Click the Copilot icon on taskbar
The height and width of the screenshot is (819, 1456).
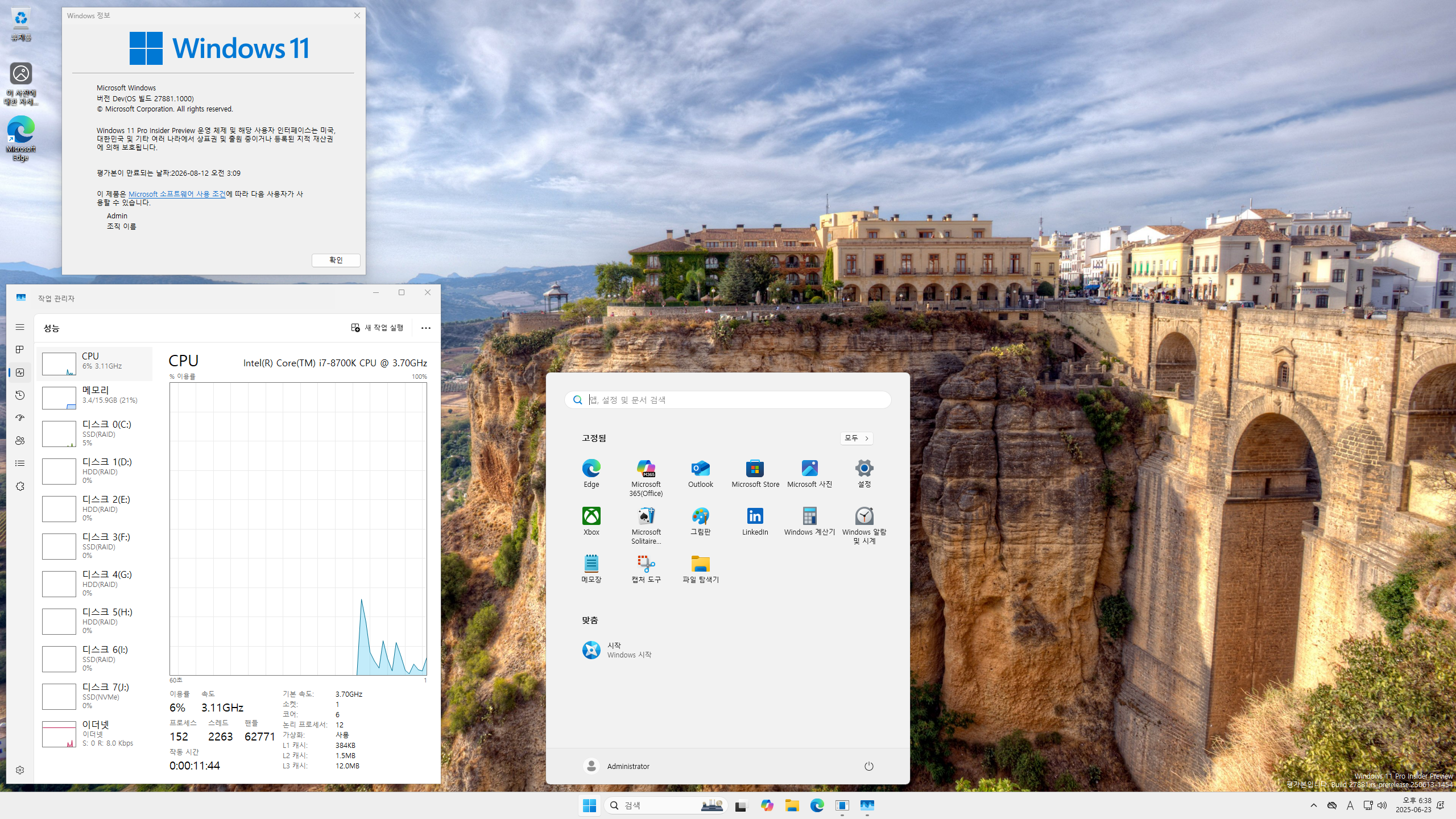[x=767, y=805]
